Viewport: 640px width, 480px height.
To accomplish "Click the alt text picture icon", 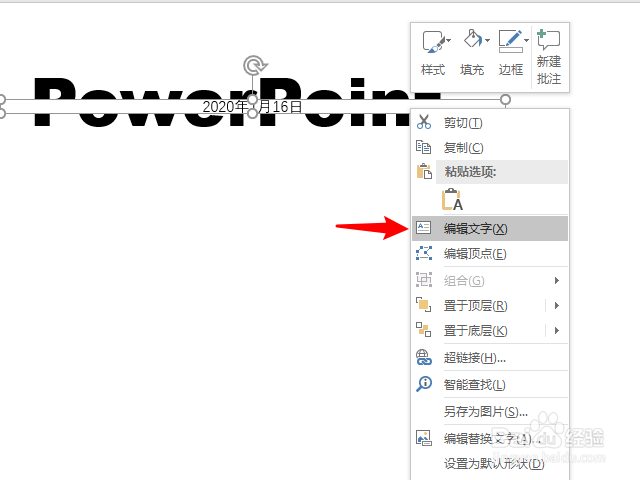I will pos(424,438).
